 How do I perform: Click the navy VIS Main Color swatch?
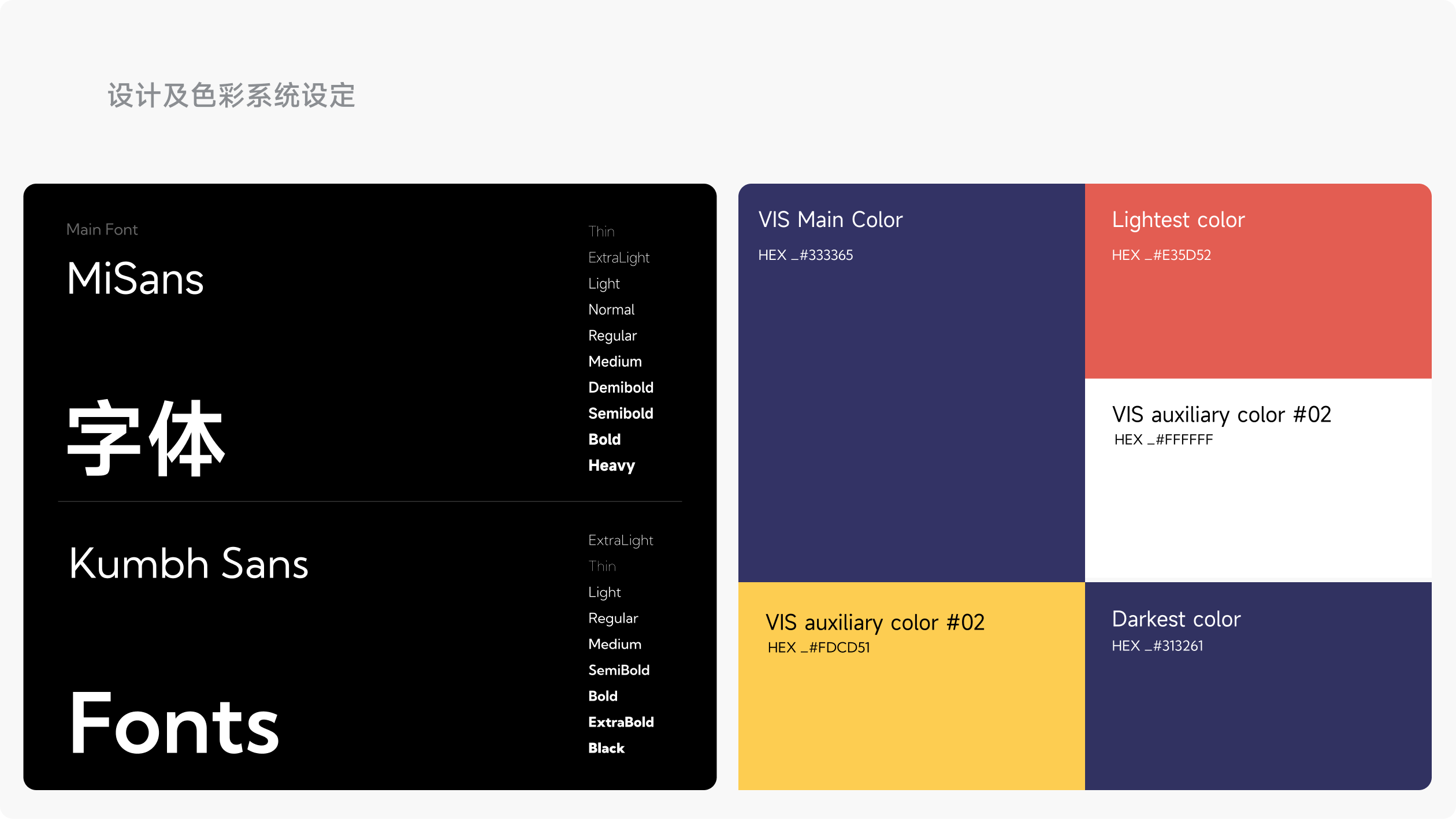(911, 416)
